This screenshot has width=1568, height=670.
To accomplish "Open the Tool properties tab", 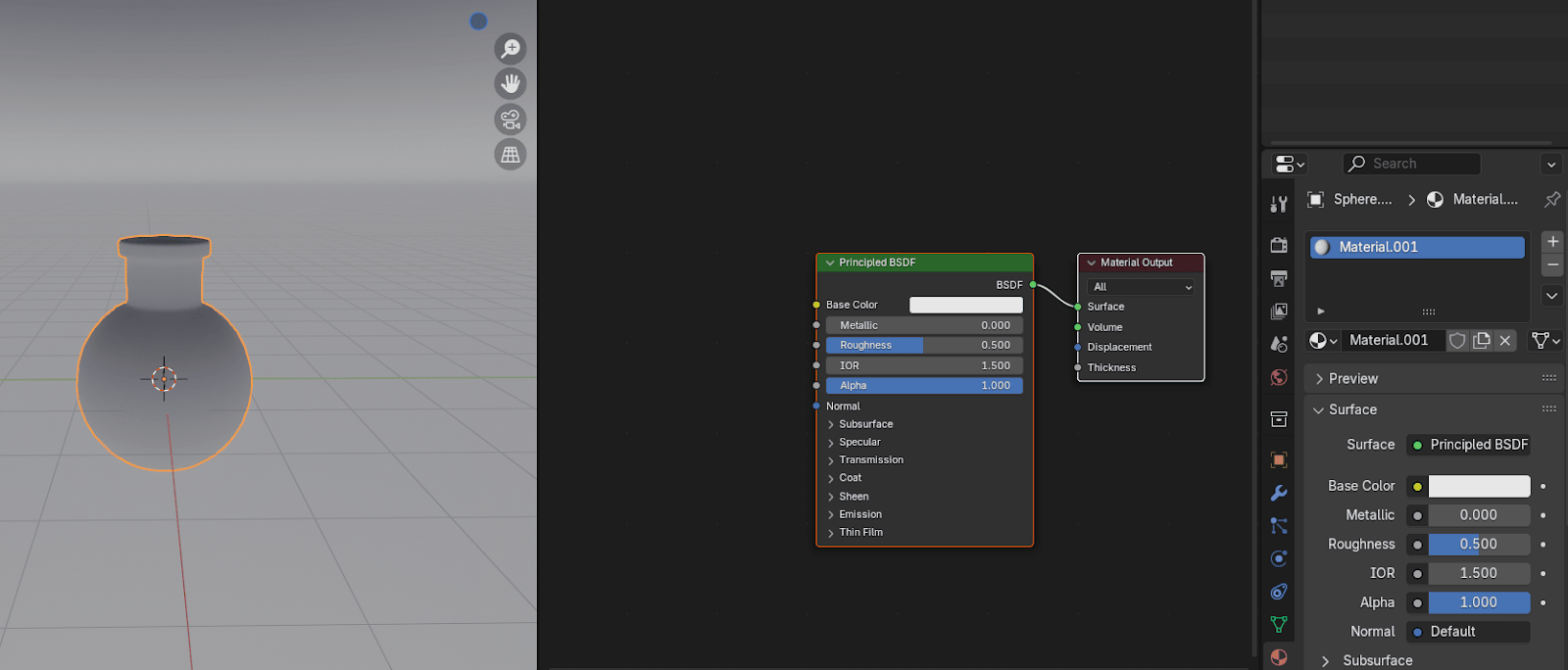I will 1279,204.
